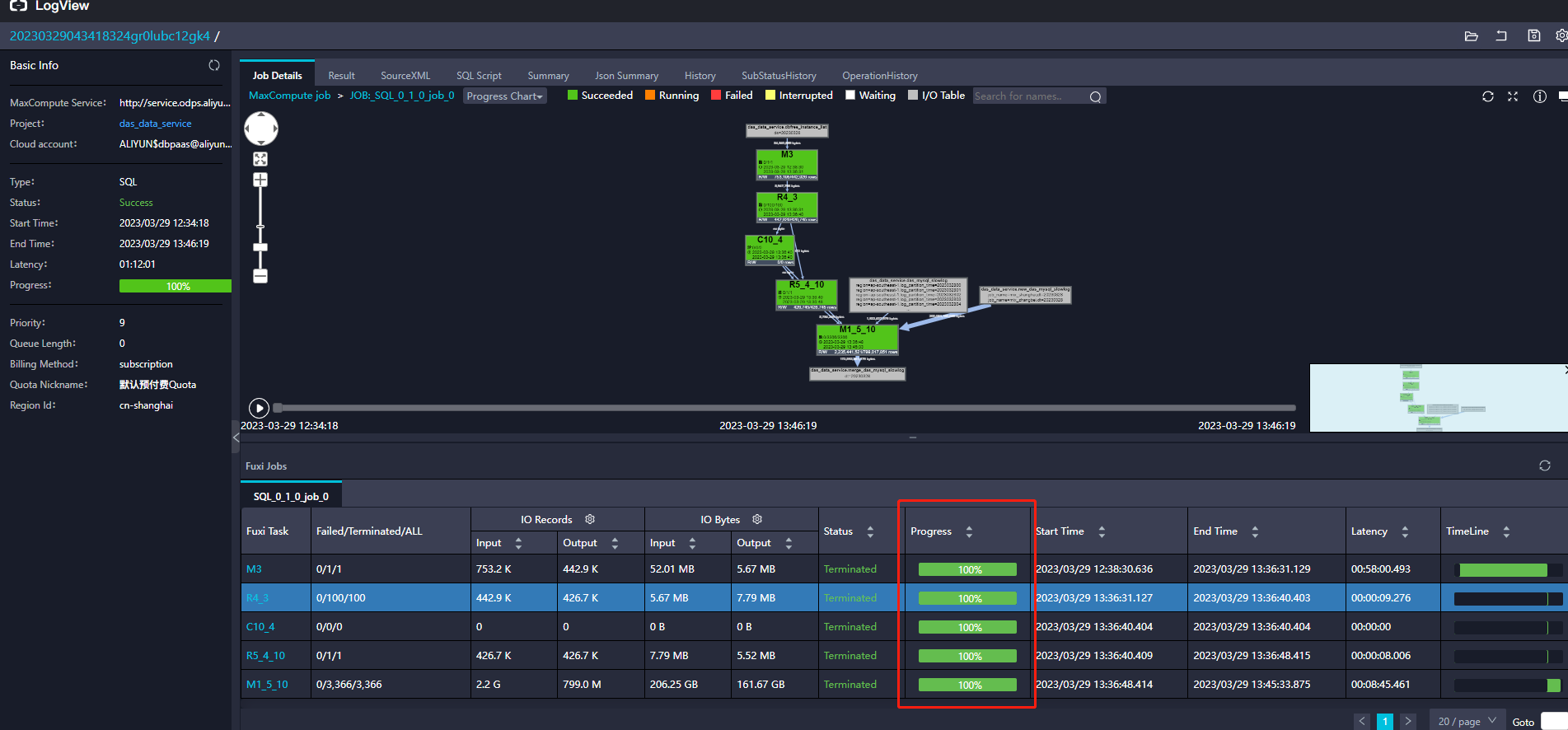1568x730 pixels.
Task: Open the M3 Fuxi task link
Action: tap(254, 569)
